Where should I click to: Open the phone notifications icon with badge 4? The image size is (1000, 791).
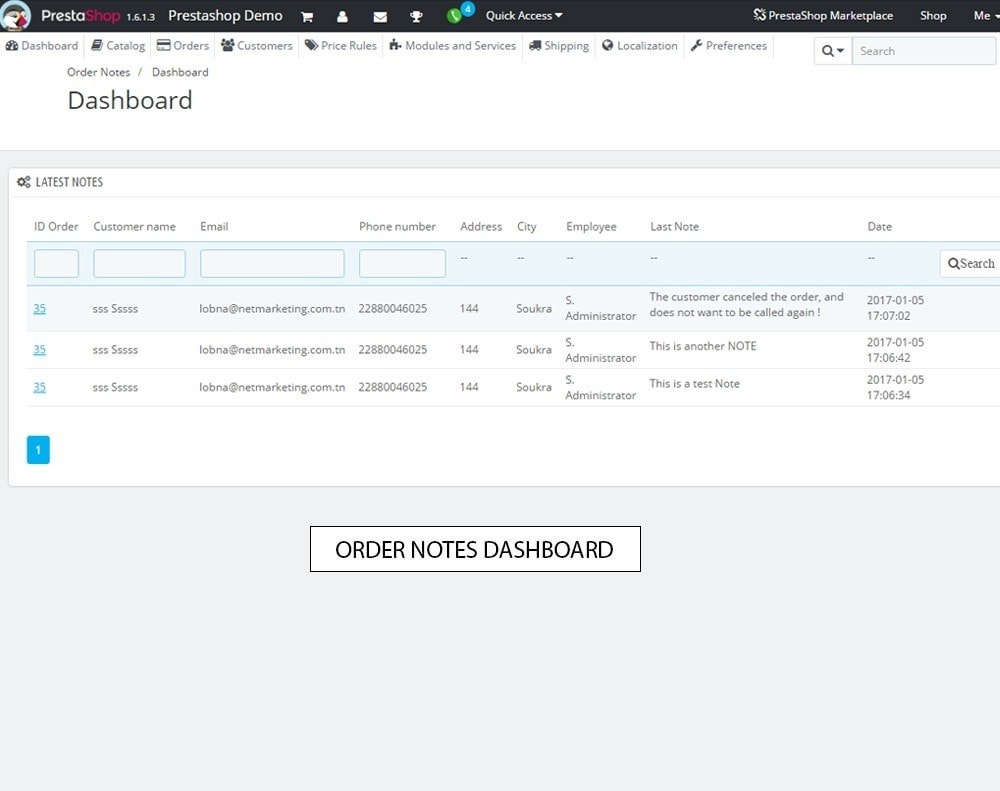coord(453,15)
